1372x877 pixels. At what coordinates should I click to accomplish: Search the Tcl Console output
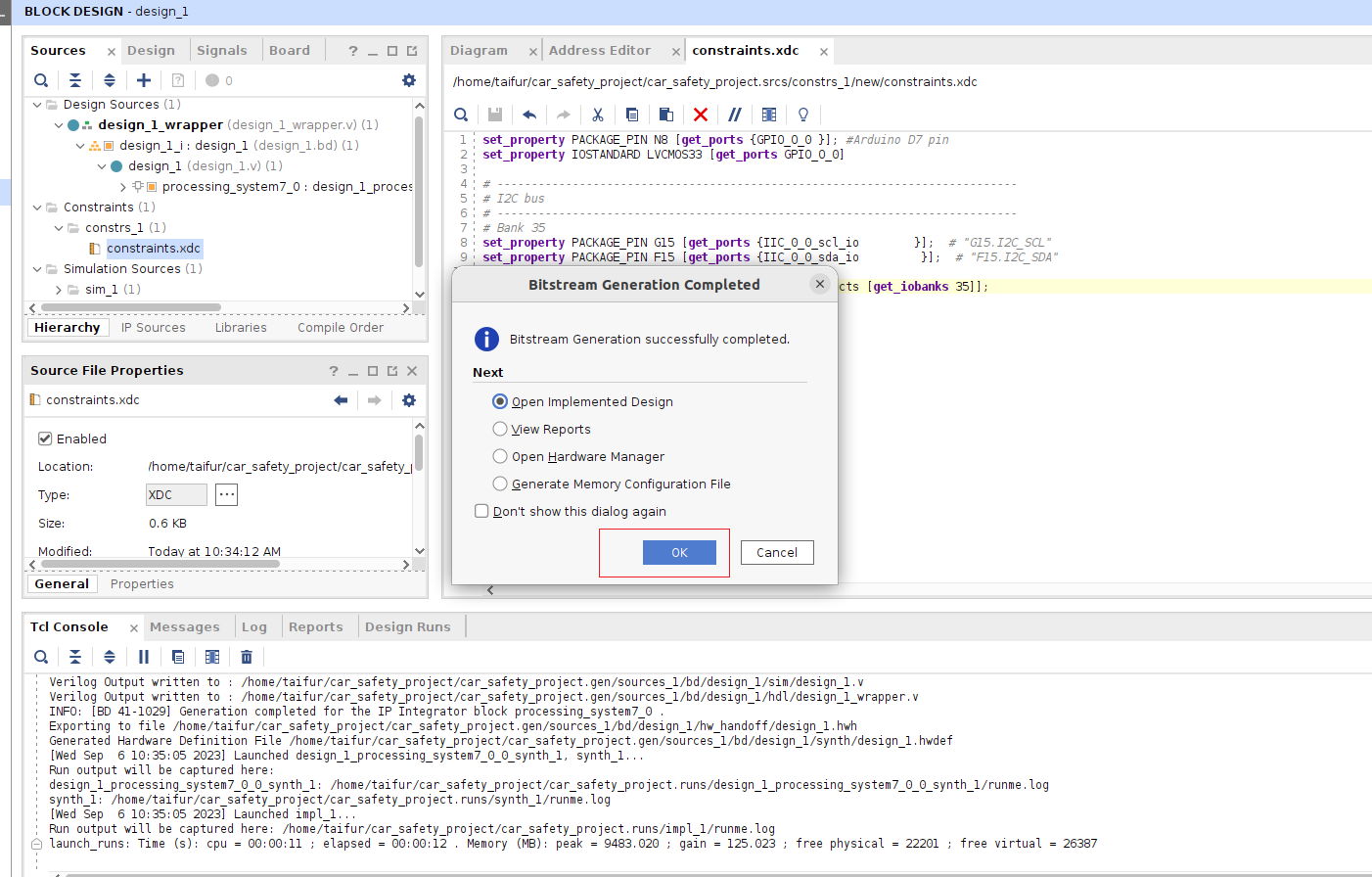40,657
